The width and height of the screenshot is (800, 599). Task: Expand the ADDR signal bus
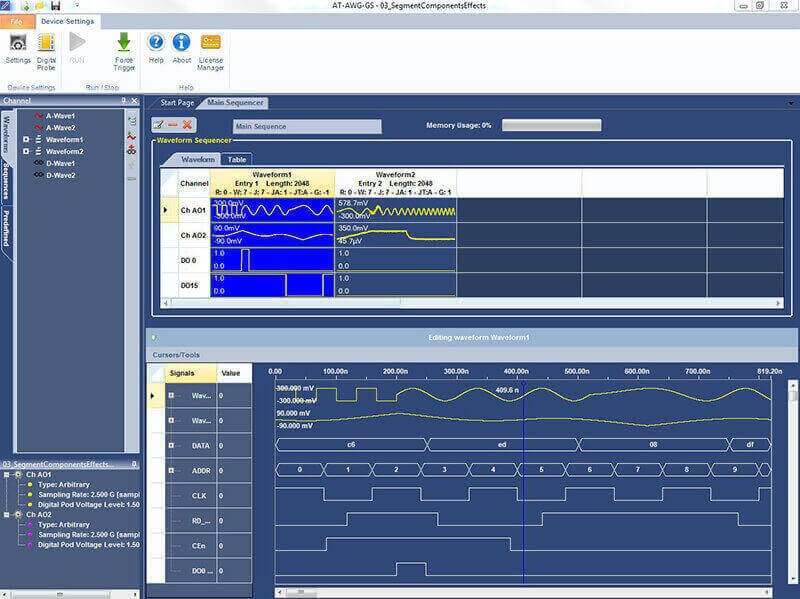pyautogui.click(x=171, y=469)
